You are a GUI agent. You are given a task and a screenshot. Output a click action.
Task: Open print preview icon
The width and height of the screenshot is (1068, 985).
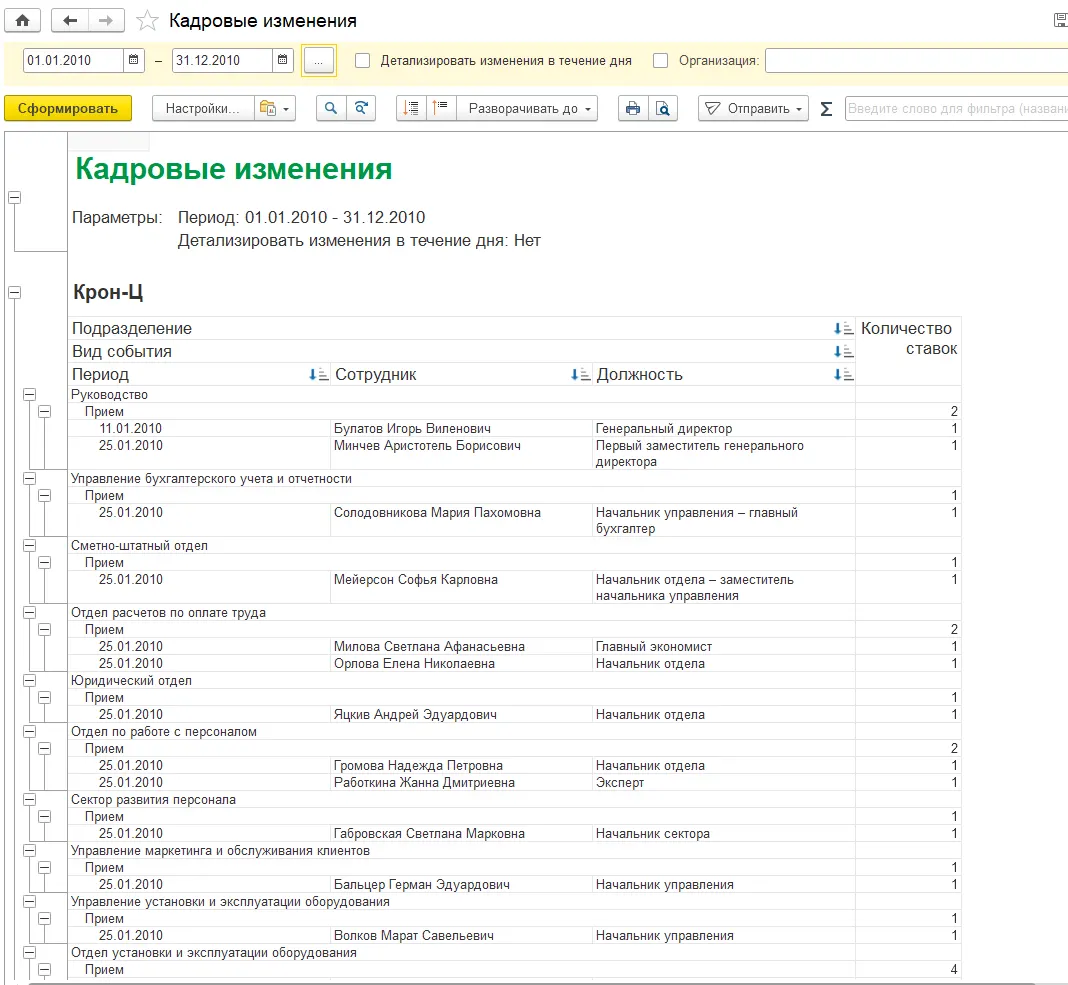[663, 108]
